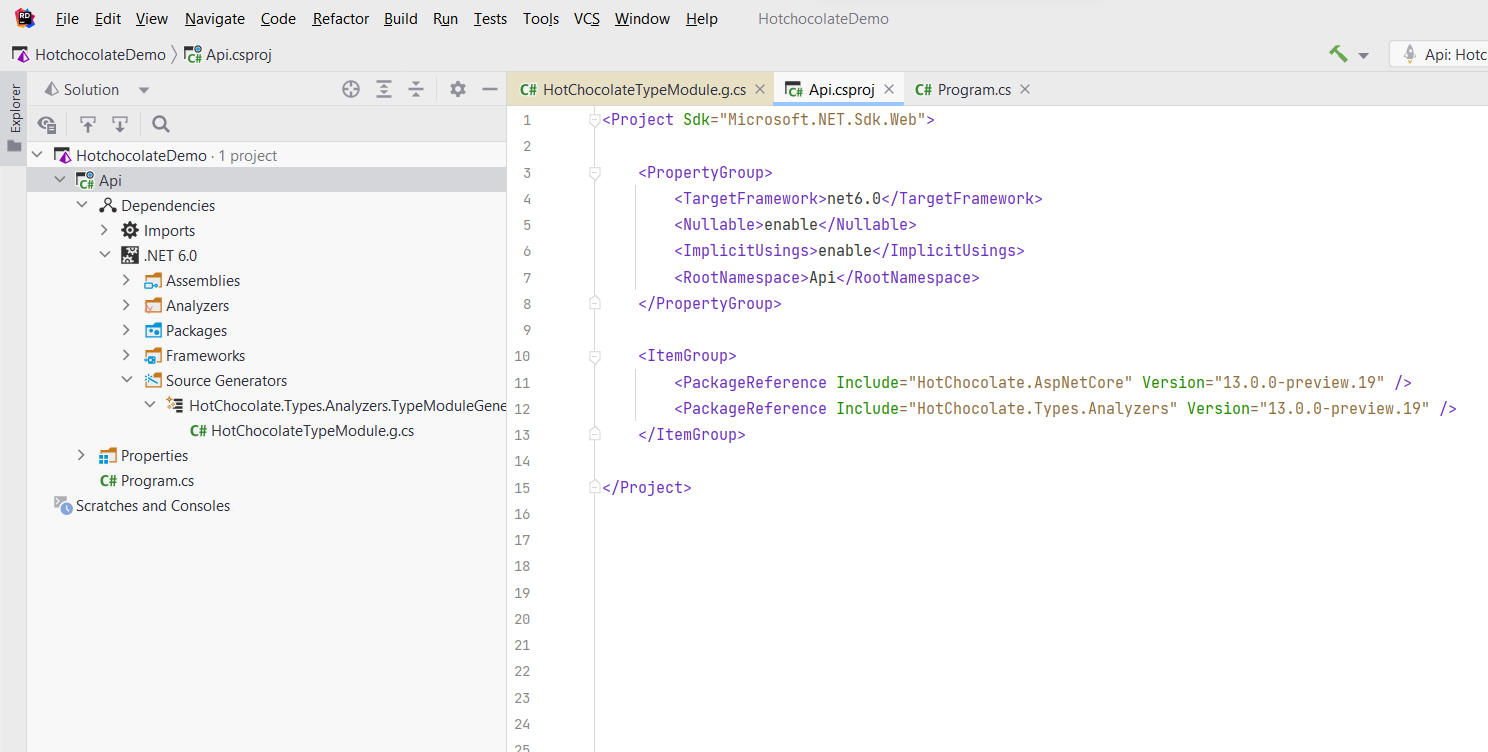Click the downward navigation arrow above the tree
The width and height of the screenshot is (1488, 752).
click(119, 124)
